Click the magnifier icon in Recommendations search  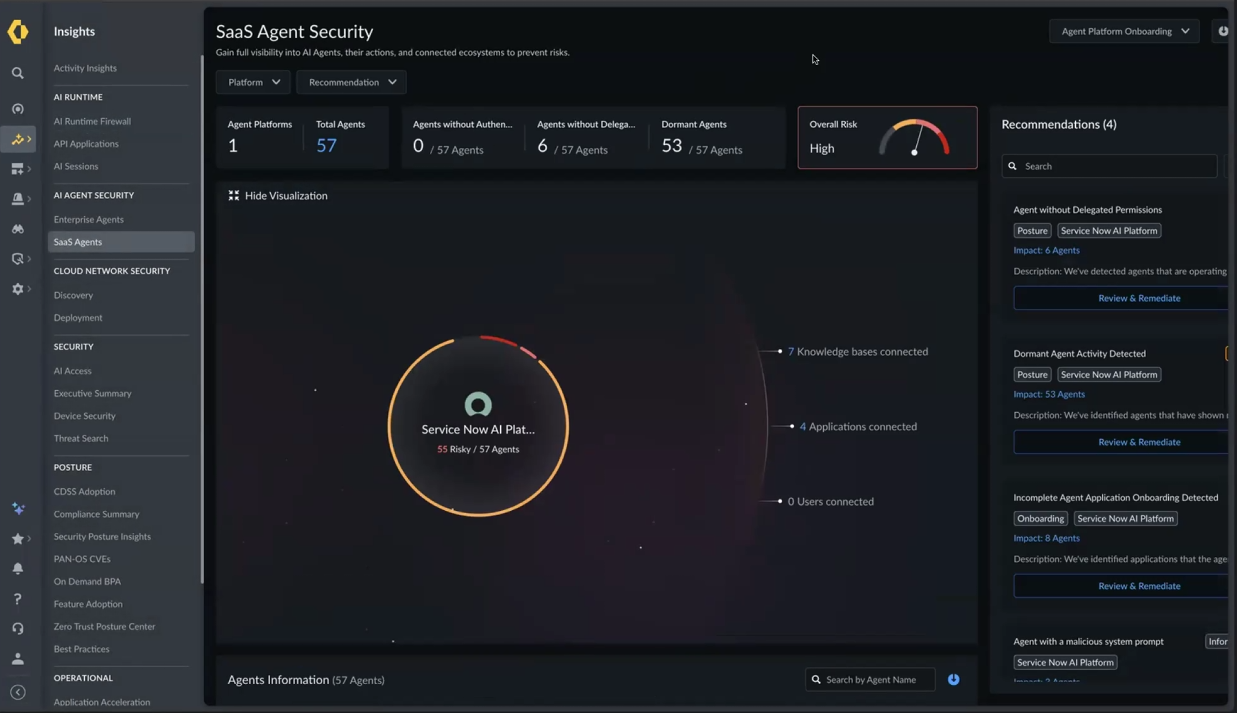tap(1013, 166)
